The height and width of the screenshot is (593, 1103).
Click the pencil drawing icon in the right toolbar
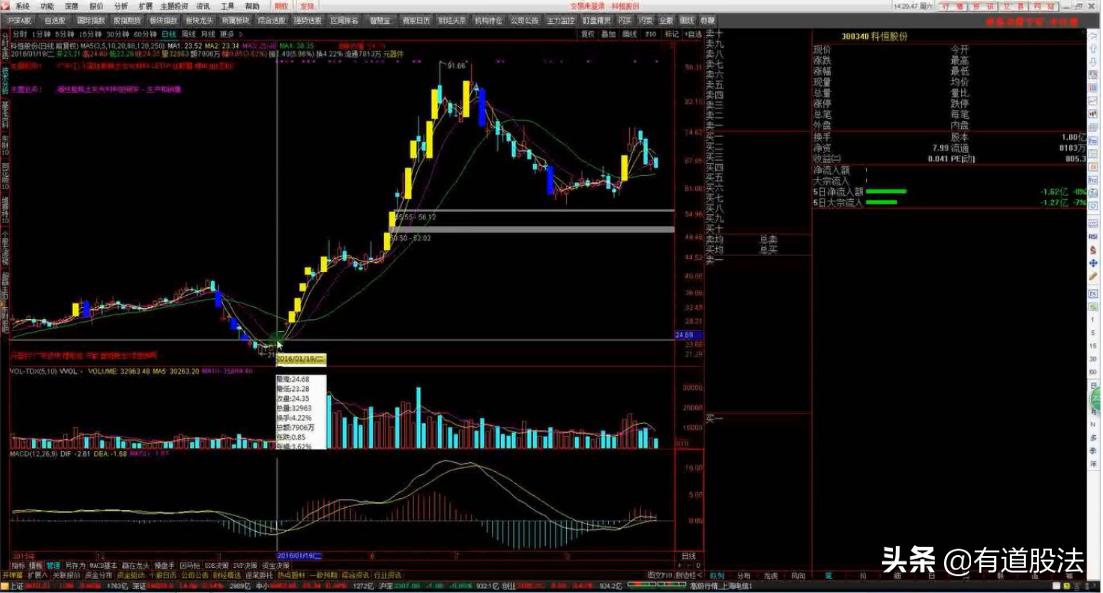1094,276
